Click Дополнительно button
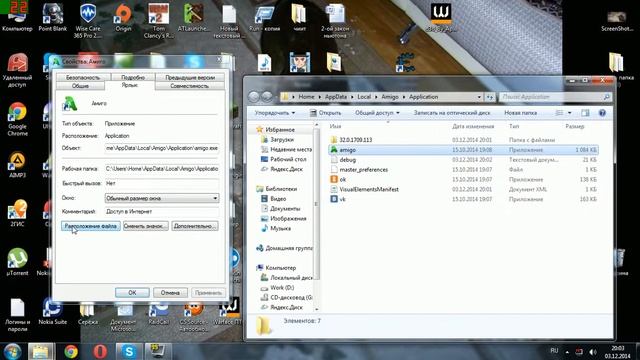This screenshot has height=360, width=640. point(195,226)
